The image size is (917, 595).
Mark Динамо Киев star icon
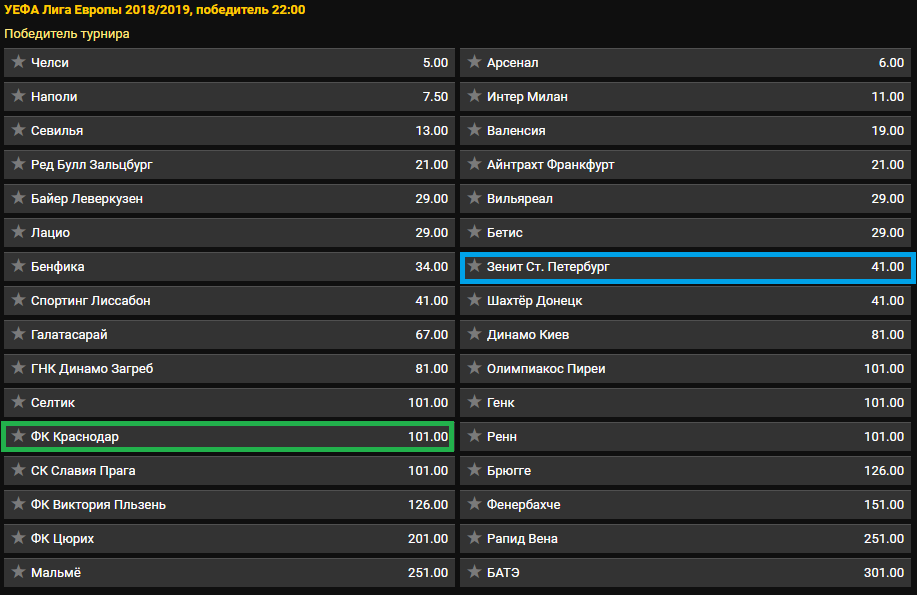(474, 333)
